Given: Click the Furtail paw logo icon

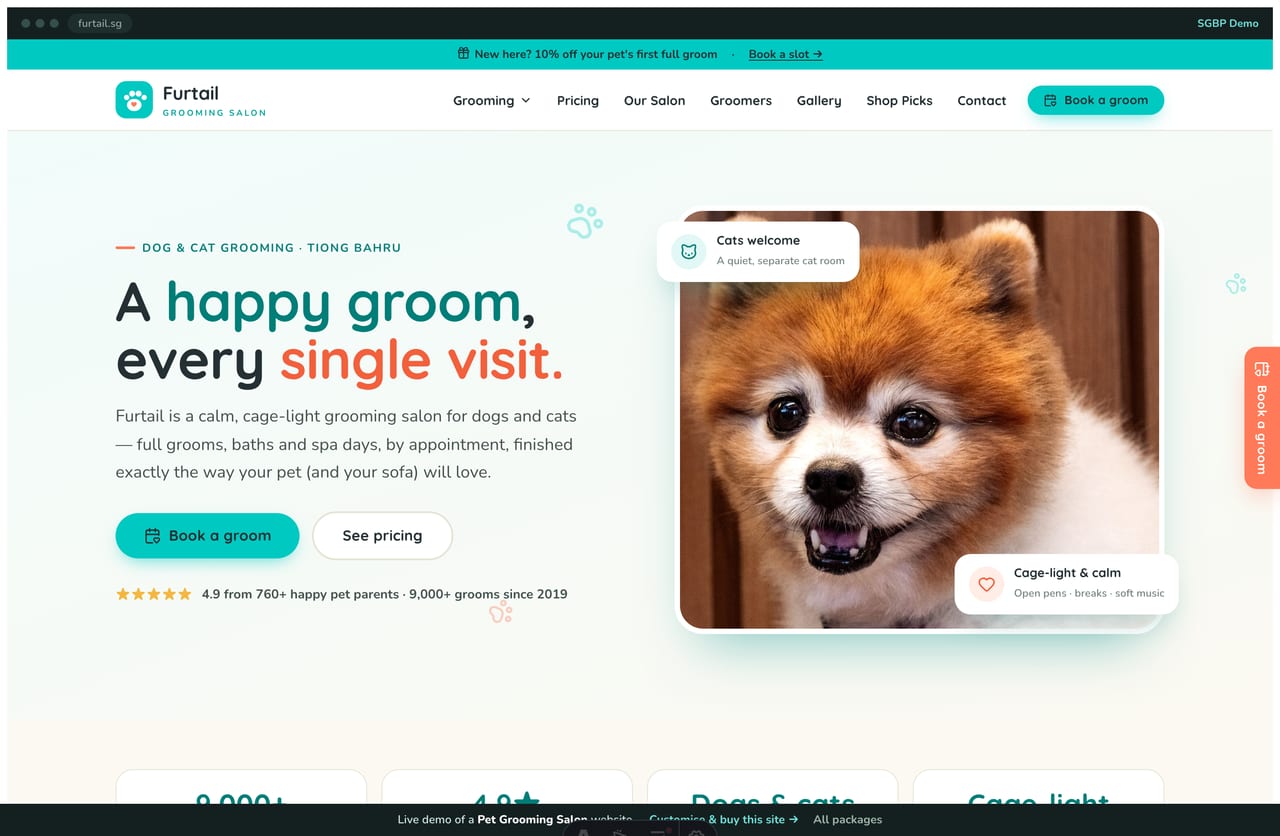Looking at the screenshot, I should pyautogui.click(x=134, y=100).
